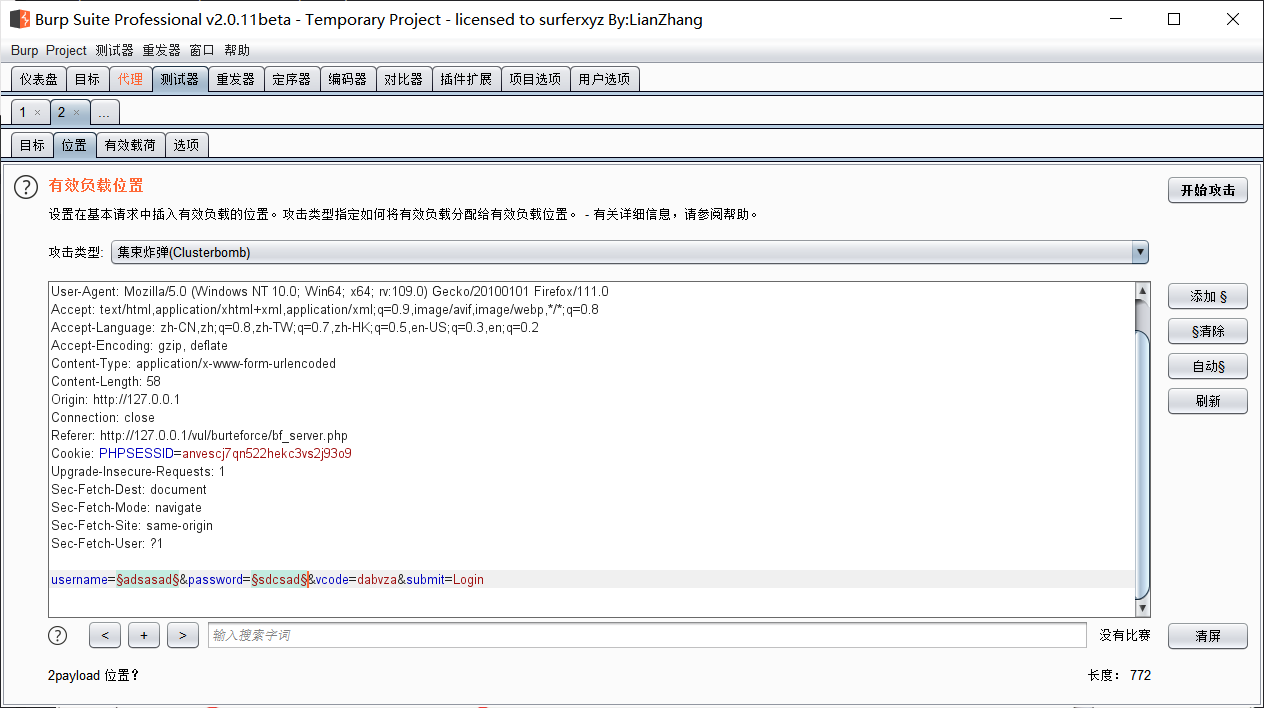Click the 2payload 位置 status label
Screen dimensions: 1264x708
(93, 675)
